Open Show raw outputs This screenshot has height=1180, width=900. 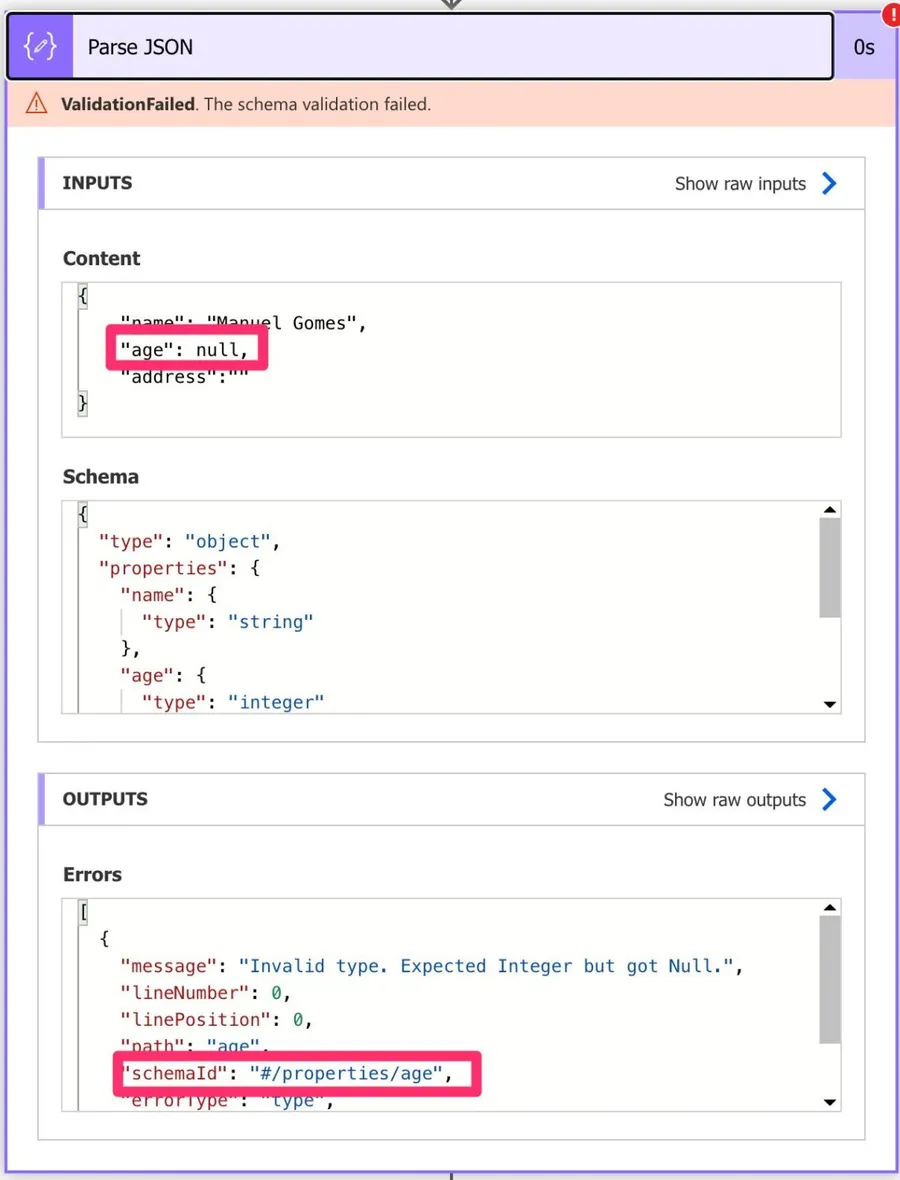click(x=734, y=799)
